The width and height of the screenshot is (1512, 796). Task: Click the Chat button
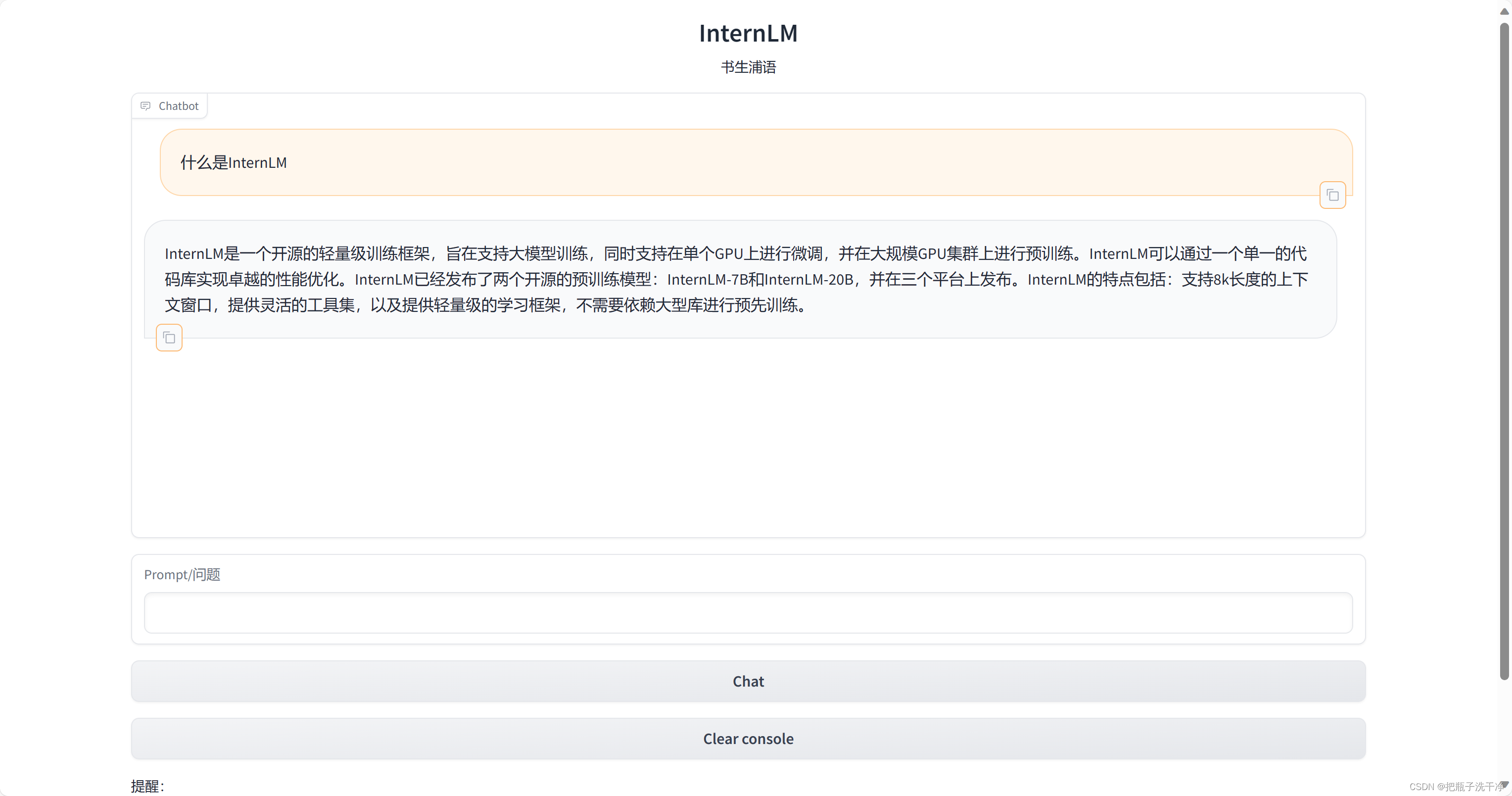click(x=748, y=681)
